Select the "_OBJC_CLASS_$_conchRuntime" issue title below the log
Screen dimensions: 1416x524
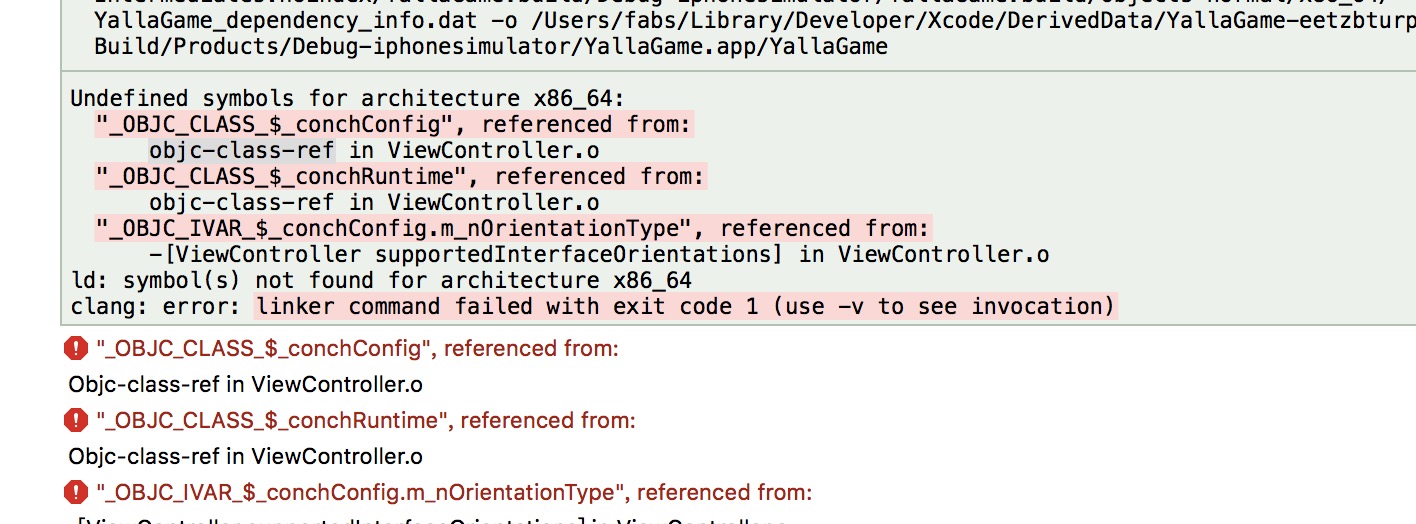(x=365, y=421)
